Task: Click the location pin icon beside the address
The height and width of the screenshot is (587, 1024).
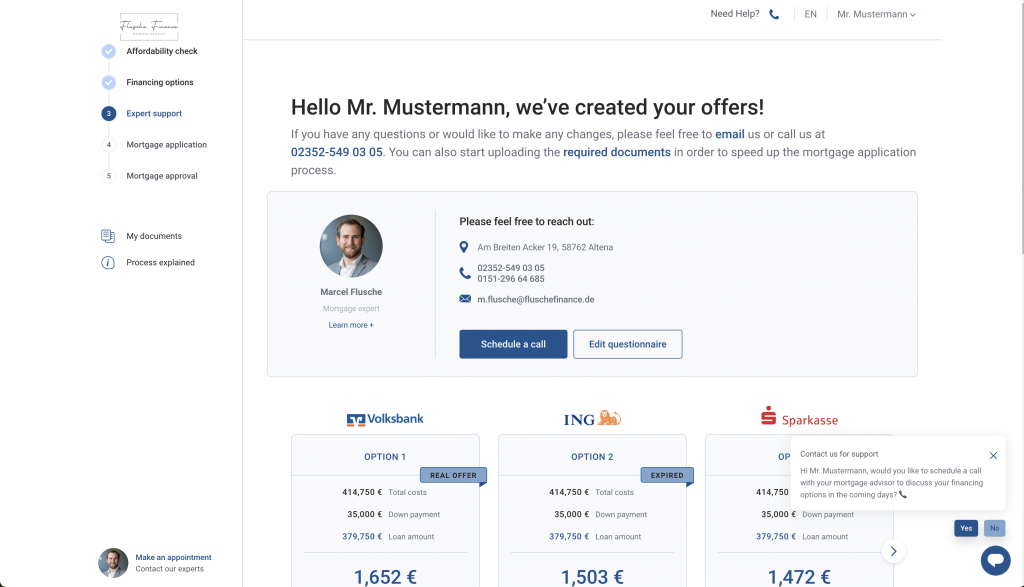Action: [463, 246]
